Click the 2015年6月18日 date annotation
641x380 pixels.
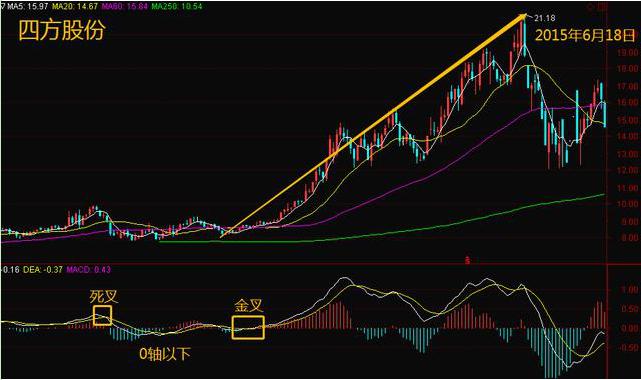(585, 35)
